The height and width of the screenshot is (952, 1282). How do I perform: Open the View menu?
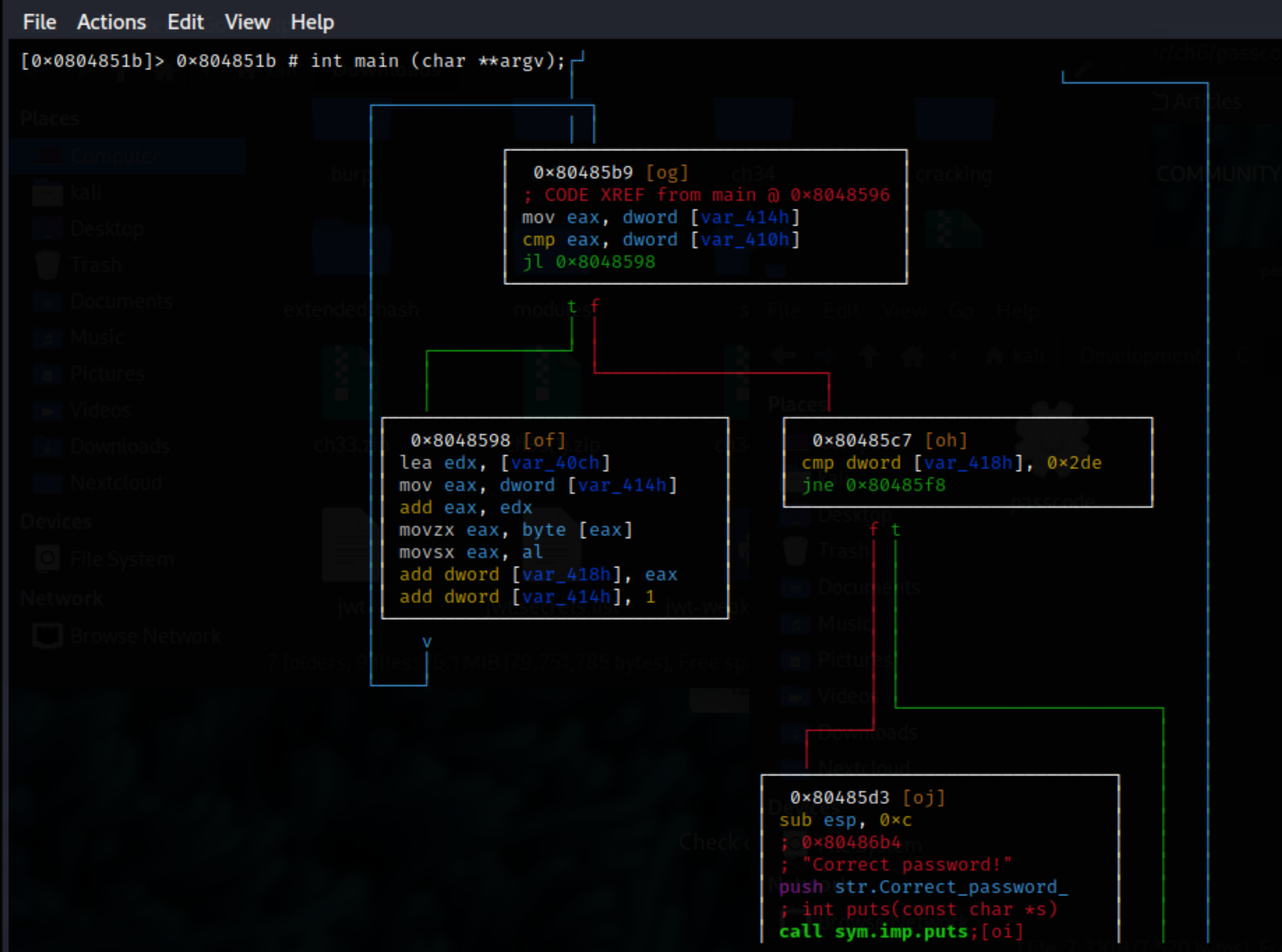click(247, 22)
